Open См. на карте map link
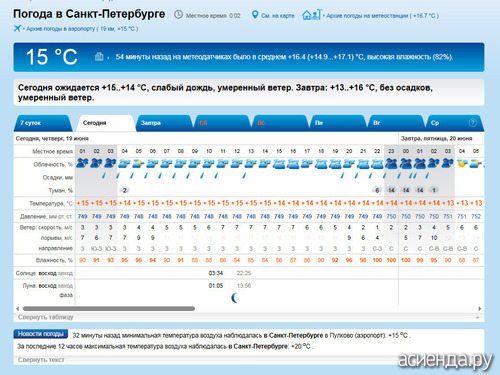Screen dimensions: 500x375 [x=278, y=16]
